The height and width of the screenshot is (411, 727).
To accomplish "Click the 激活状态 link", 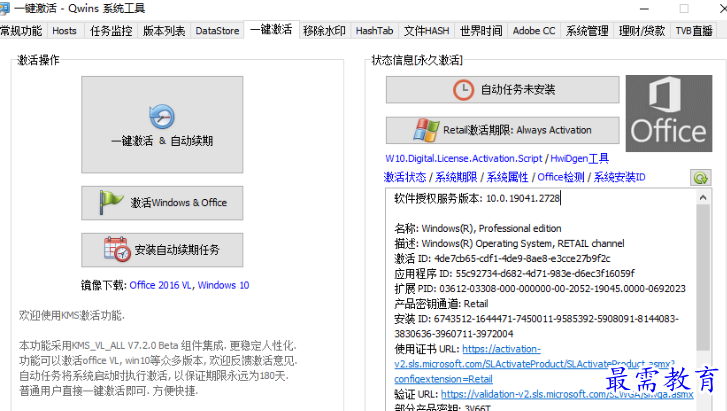I will click(x=405, y=177).
